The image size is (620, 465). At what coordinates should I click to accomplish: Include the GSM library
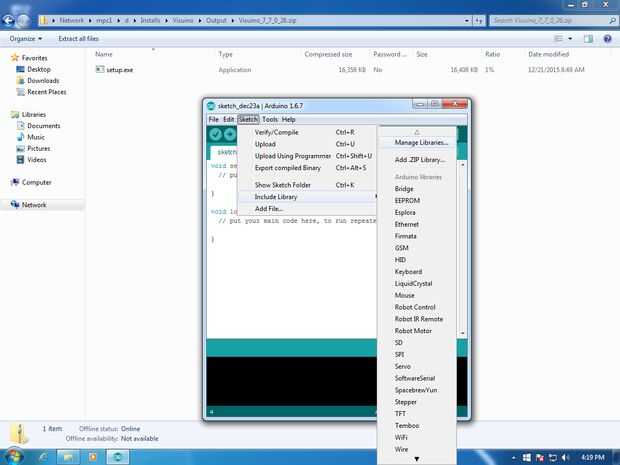[x=417, y=248]
